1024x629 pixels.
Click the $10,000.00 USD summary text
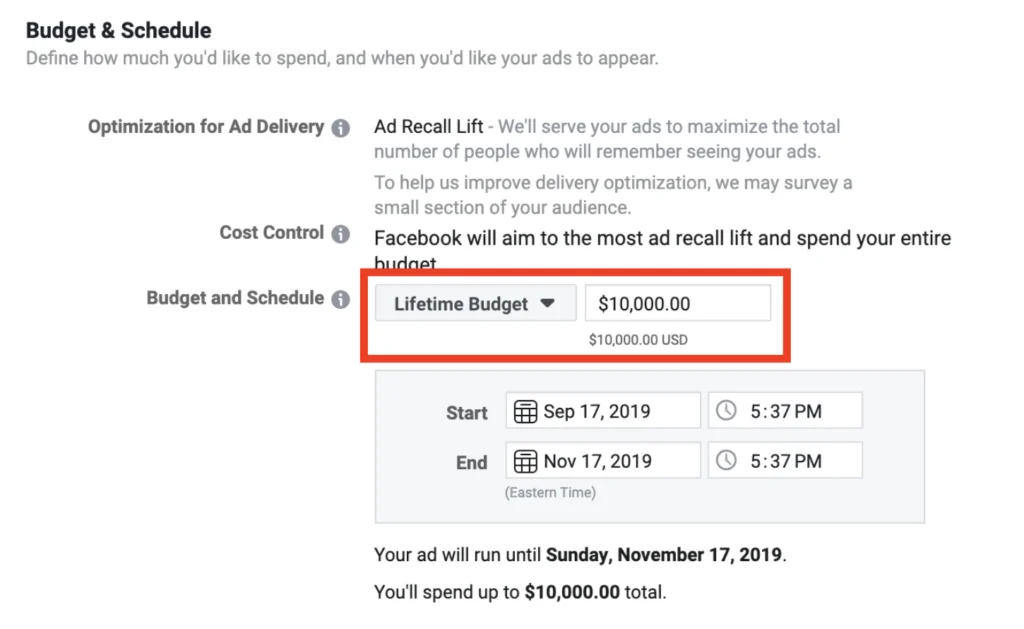[x=638, y=339]
